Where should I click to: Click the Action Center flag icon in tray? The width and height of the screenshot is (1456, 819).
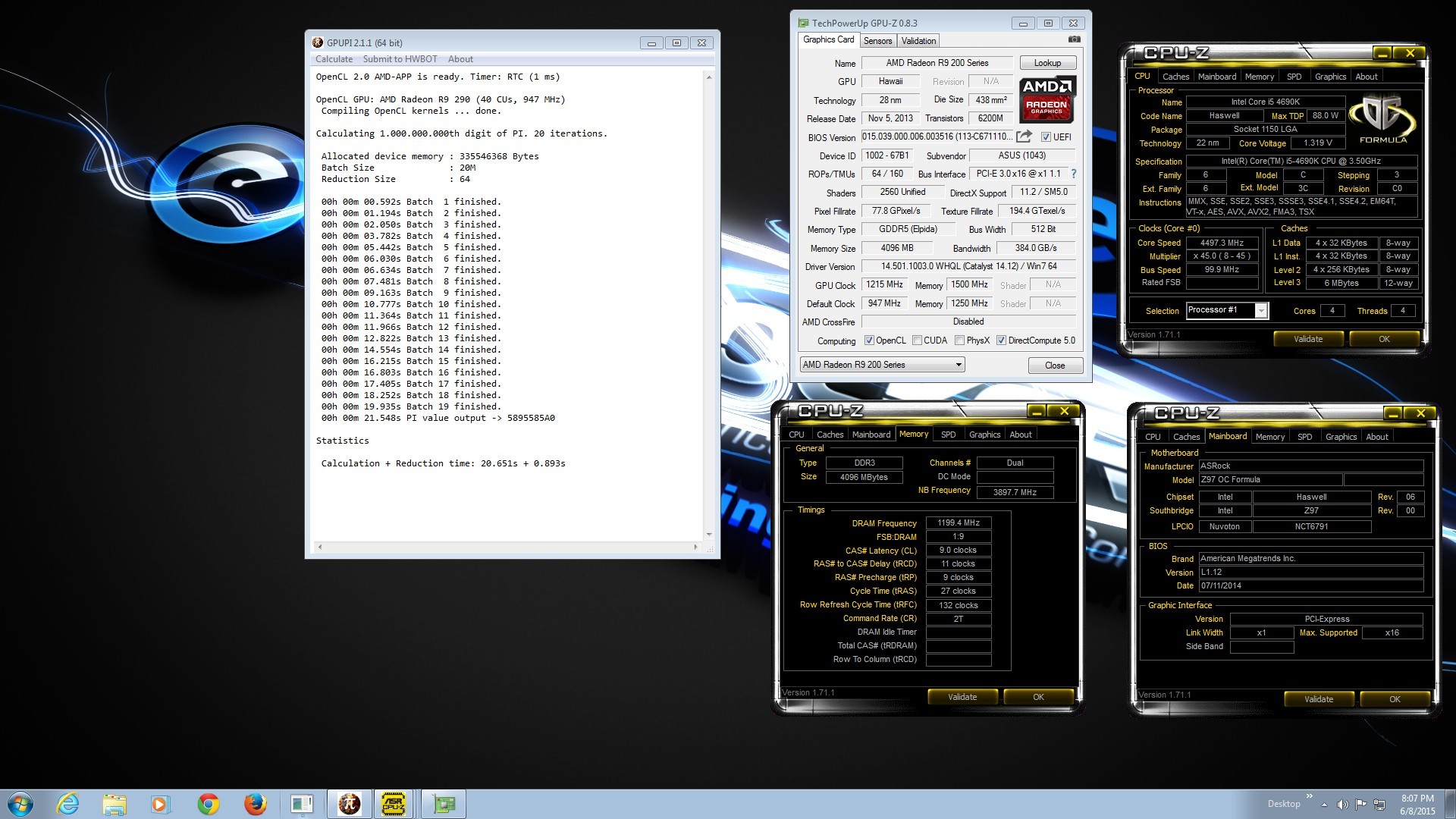click(1361, 804)
